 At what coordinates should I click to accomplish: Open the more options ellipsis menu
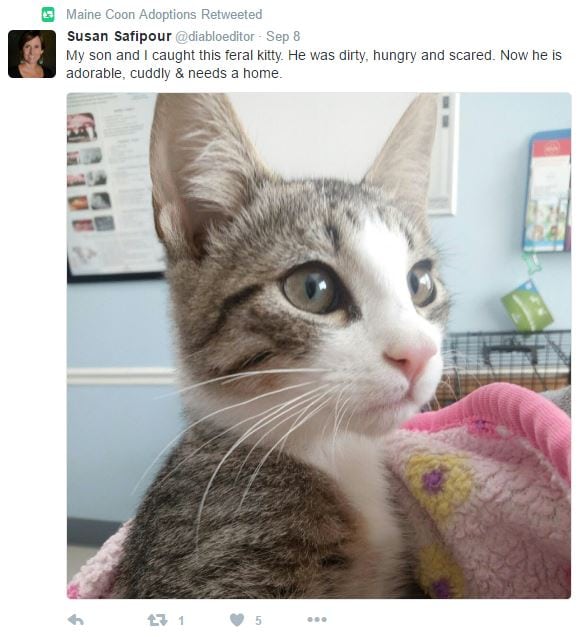(317, 620)
